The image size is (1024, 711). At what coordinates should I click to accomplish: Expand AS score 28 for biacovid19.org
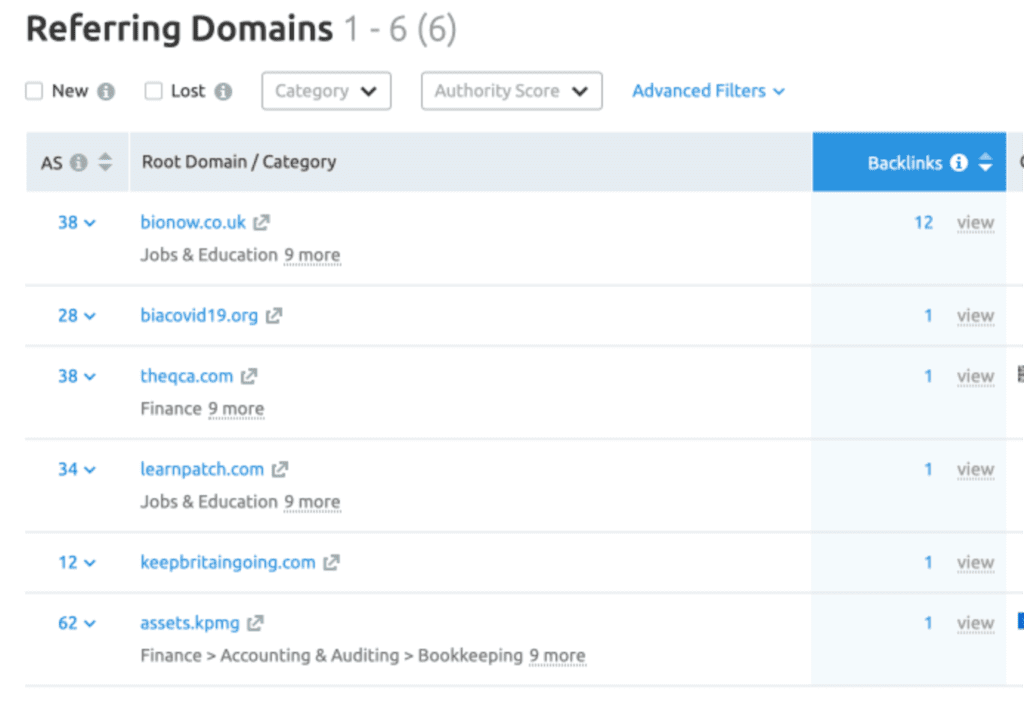tap(77, 316)
